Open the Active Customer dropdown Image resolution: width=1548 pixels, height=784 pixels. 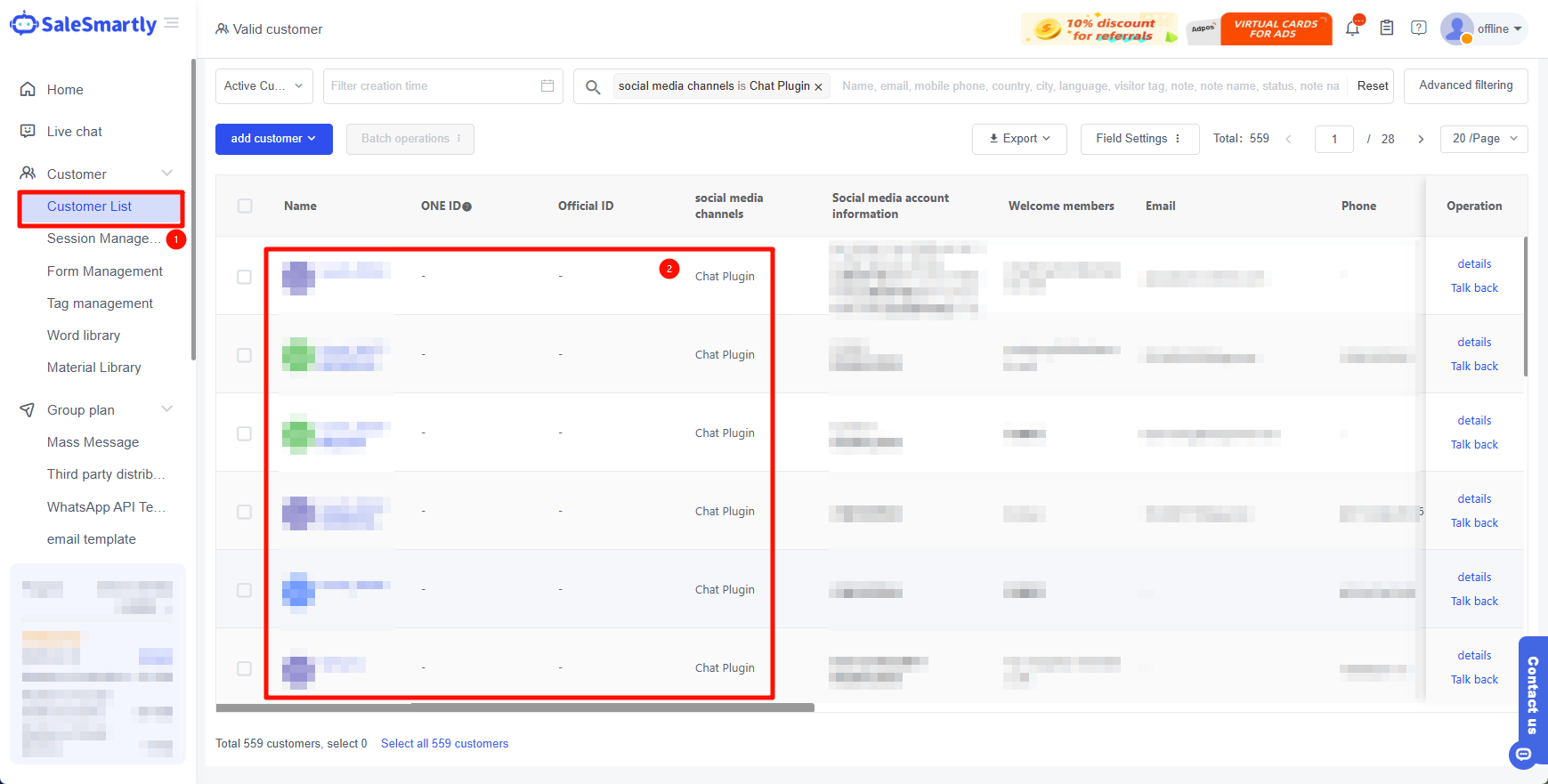coord(263,86)
